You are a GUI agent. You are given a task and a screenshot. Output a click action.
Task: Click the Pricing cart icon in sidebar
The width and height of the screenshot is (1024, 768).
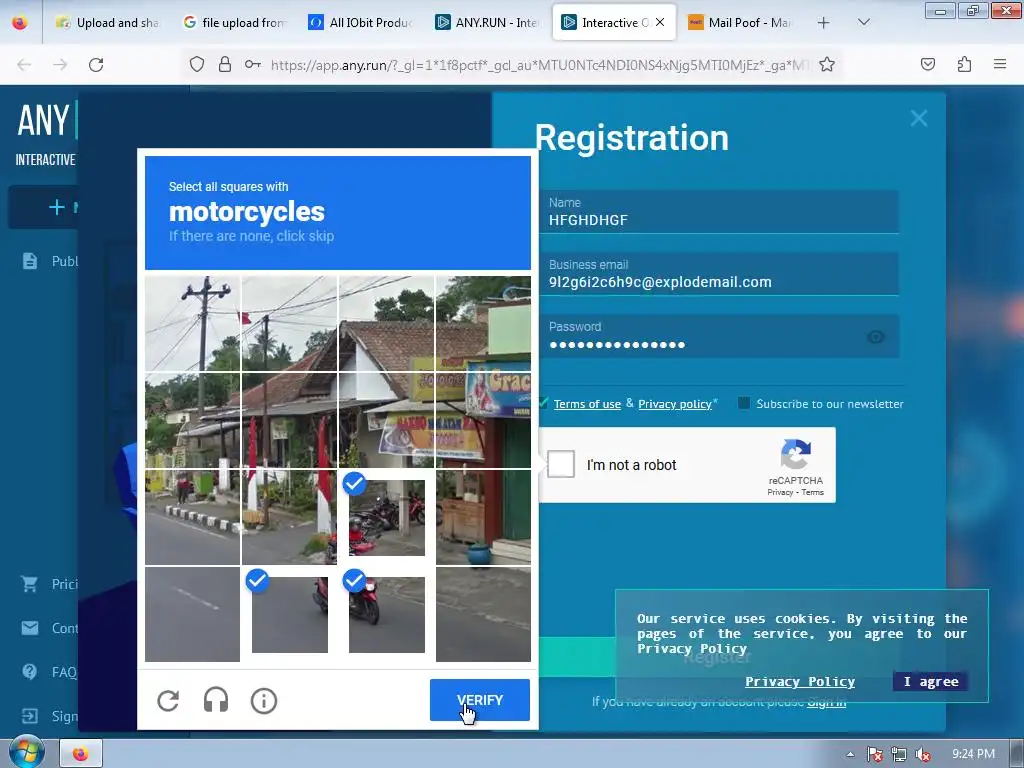tap(29, 583)
